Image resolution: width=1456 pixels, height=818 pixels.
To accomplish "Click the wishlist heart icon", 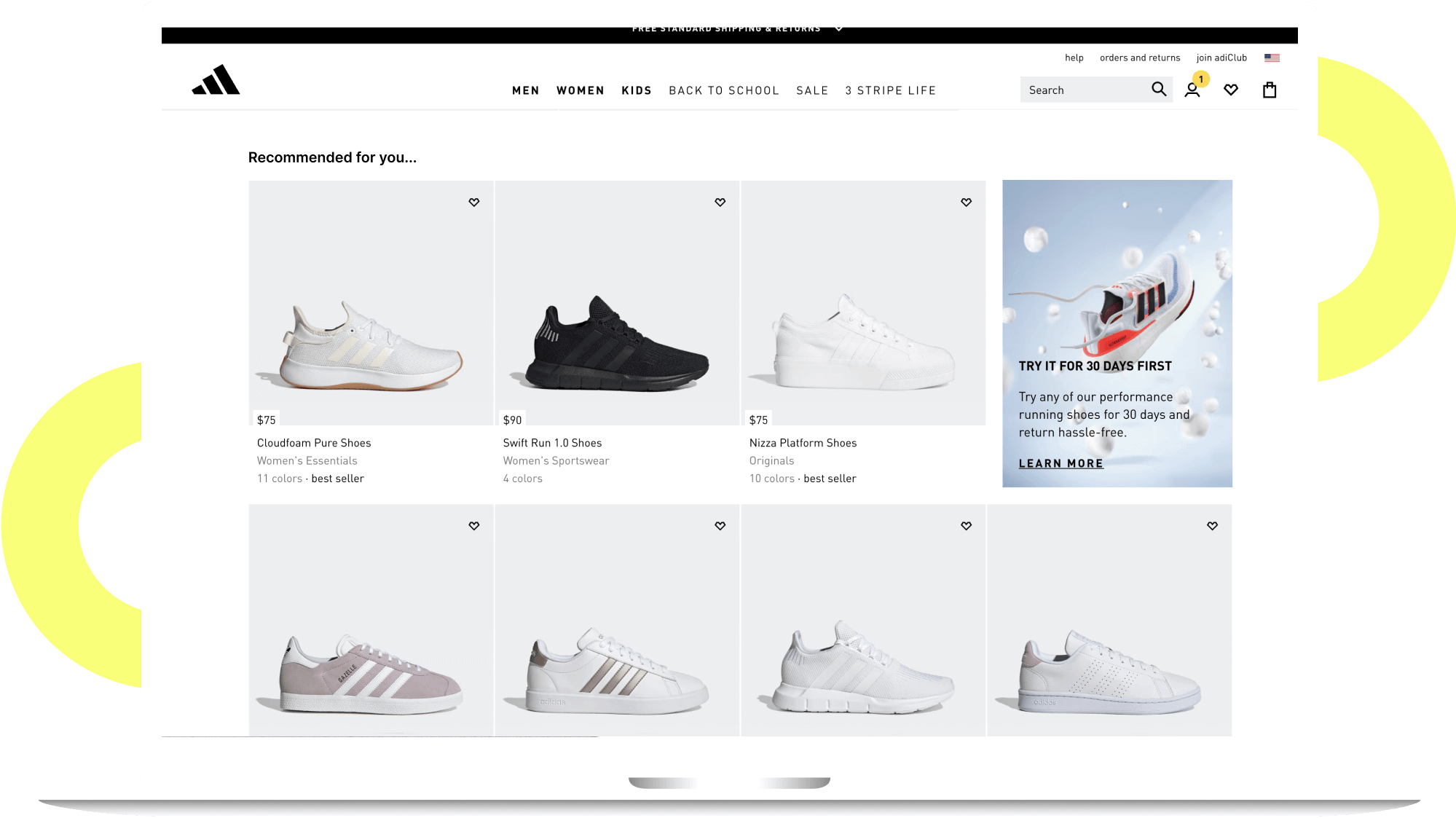I will (1231, 90).
